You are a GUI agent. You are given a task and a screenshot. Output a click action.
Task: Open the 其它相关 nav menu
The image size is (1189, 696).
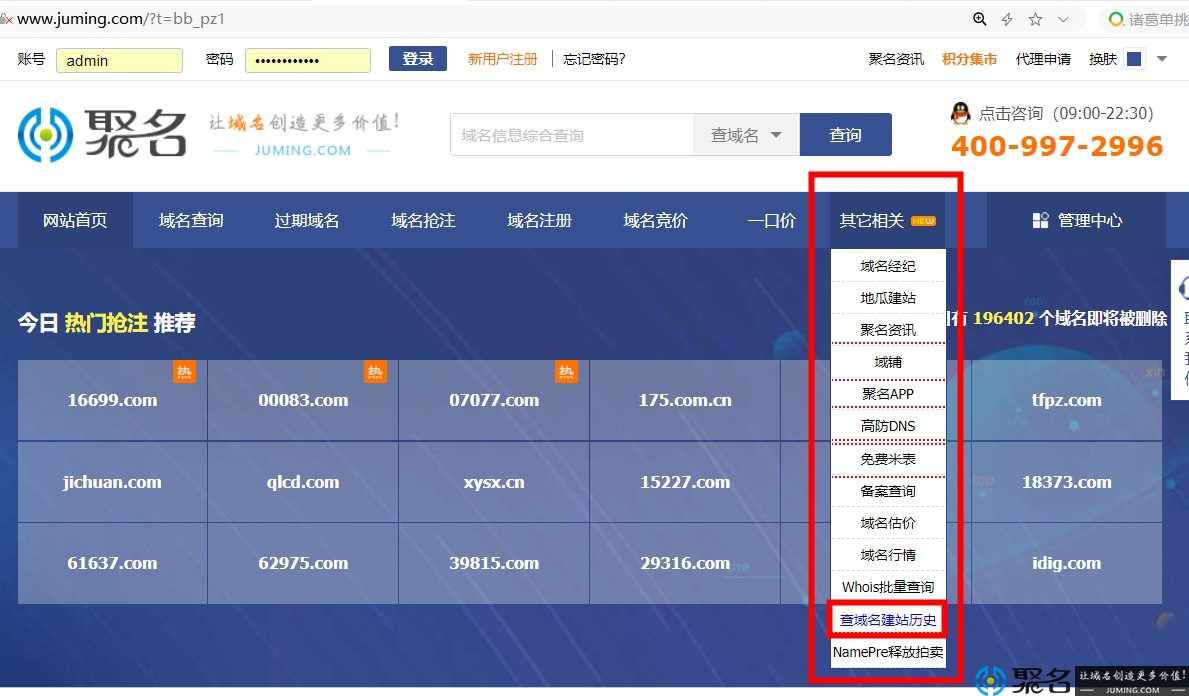887,221
